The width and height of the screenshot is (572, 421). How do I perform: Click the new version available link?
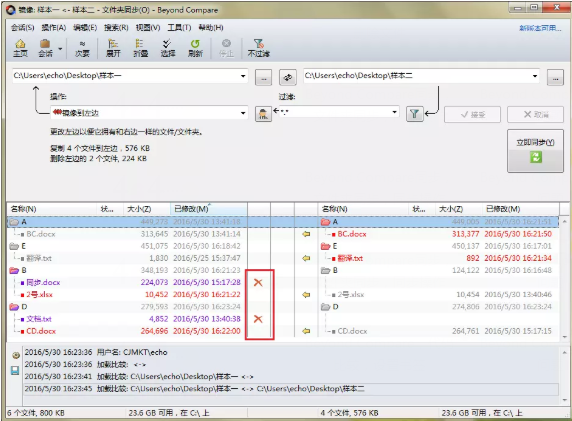[x=540, y=28]
